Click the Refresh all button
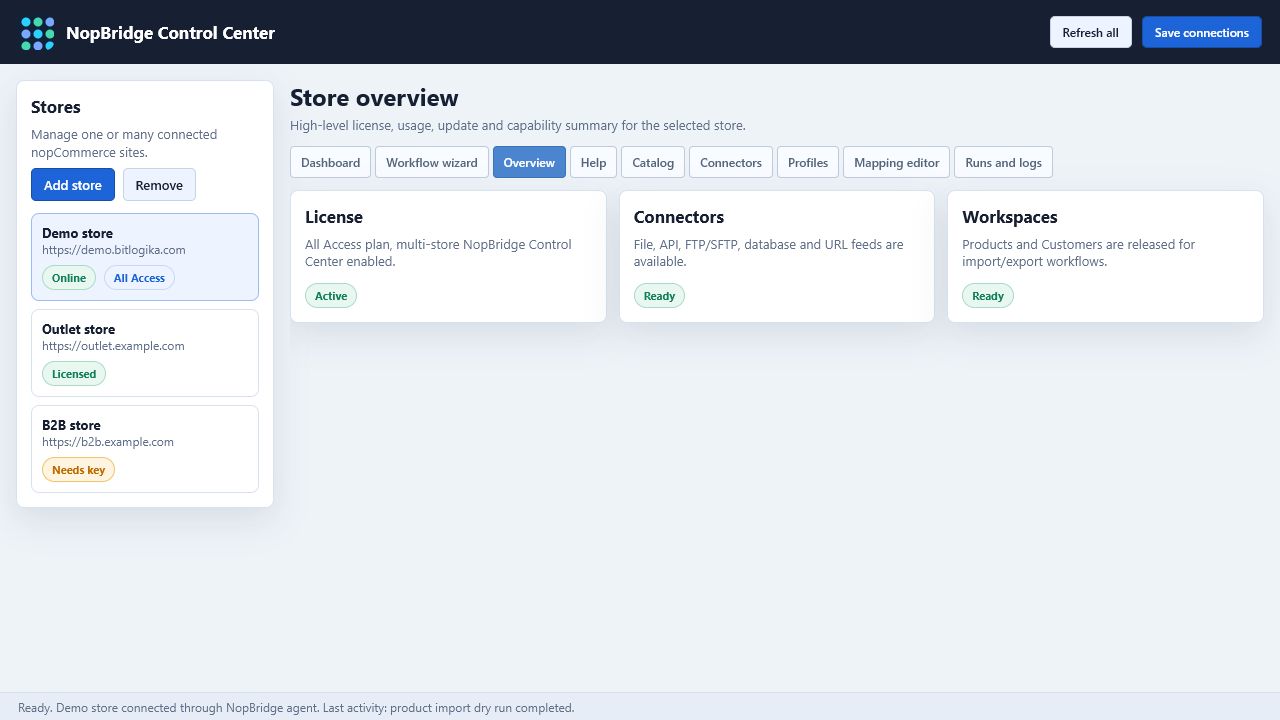The image size is (1280, 720). [1090, 32]
